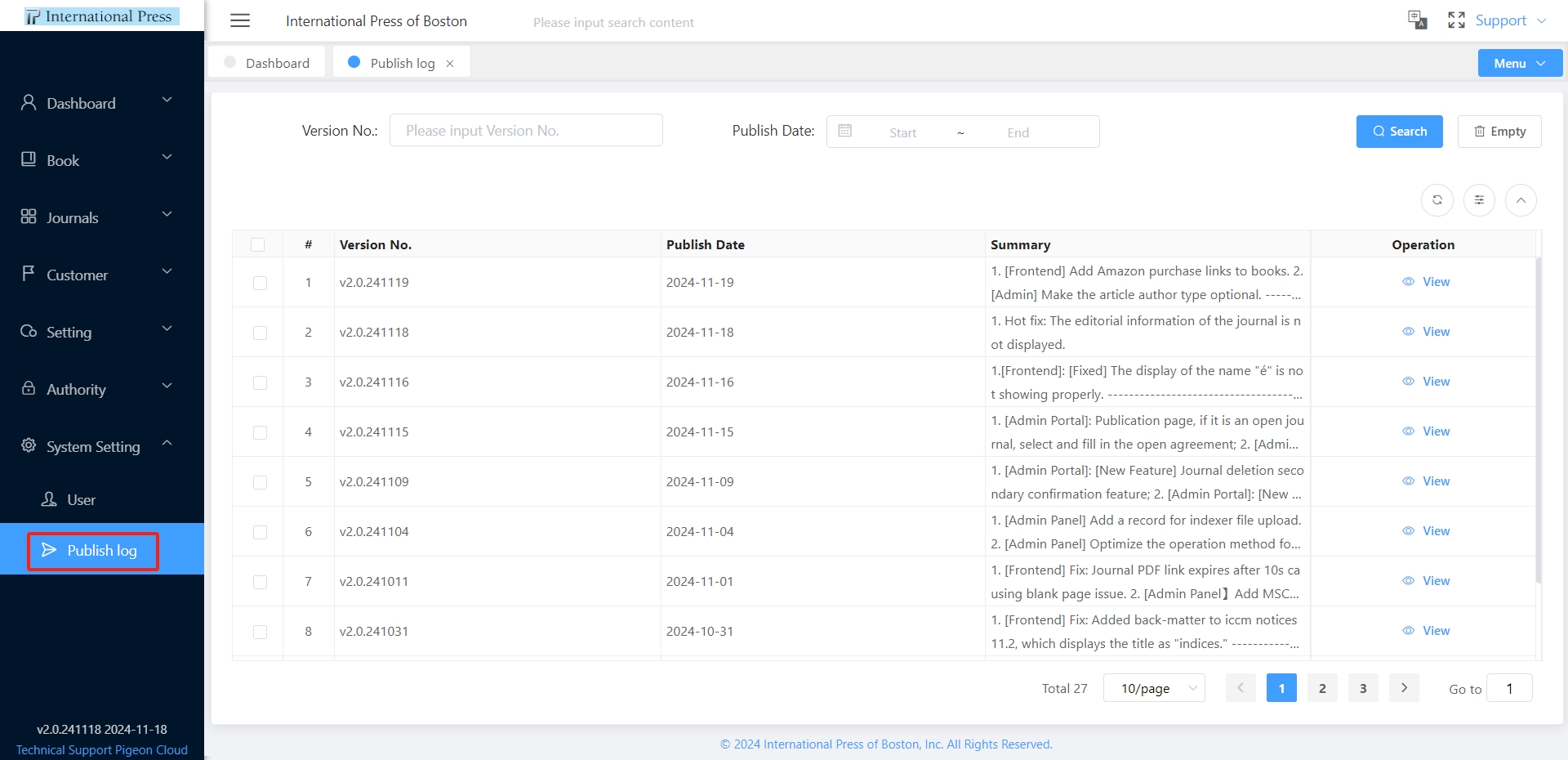Expand the Journals sidebar chevron
This screenshot has width=1568, height=760.
(x=167, y=214)
